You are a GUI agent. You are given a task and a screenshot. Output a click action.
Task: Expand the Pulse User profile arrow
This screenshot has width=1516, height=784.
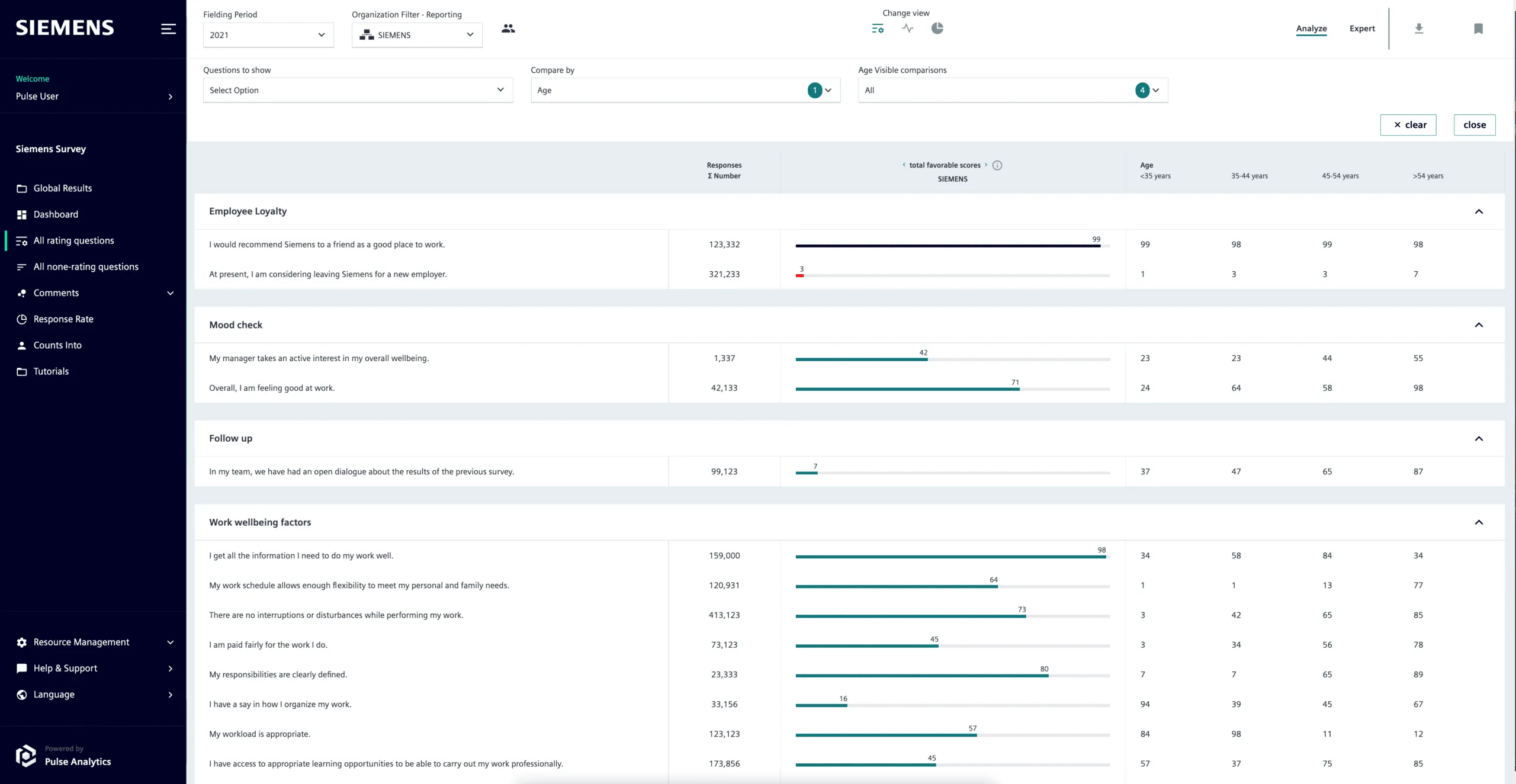(x=171, y=97)
